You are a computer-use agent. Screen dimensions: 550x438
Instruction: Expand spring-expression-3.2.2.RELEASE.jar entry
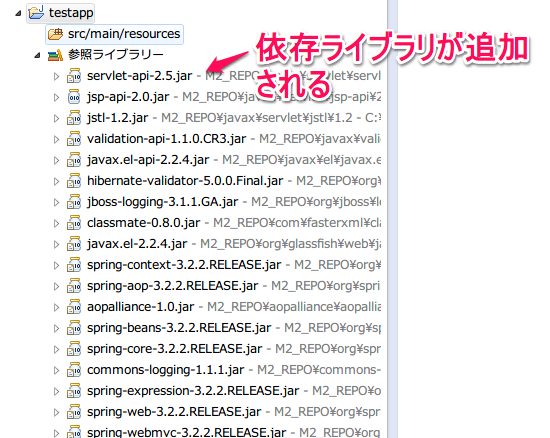[56, 392]
